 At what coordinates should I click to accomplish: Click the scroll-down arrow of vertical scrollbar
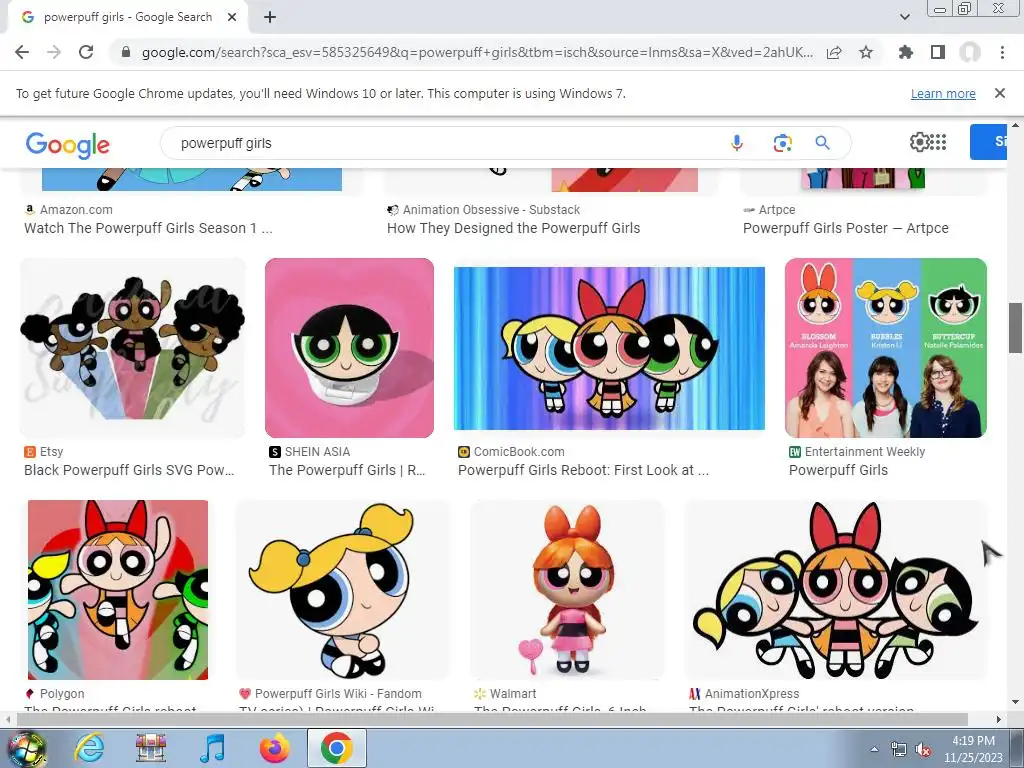(x=1016, y=703)
